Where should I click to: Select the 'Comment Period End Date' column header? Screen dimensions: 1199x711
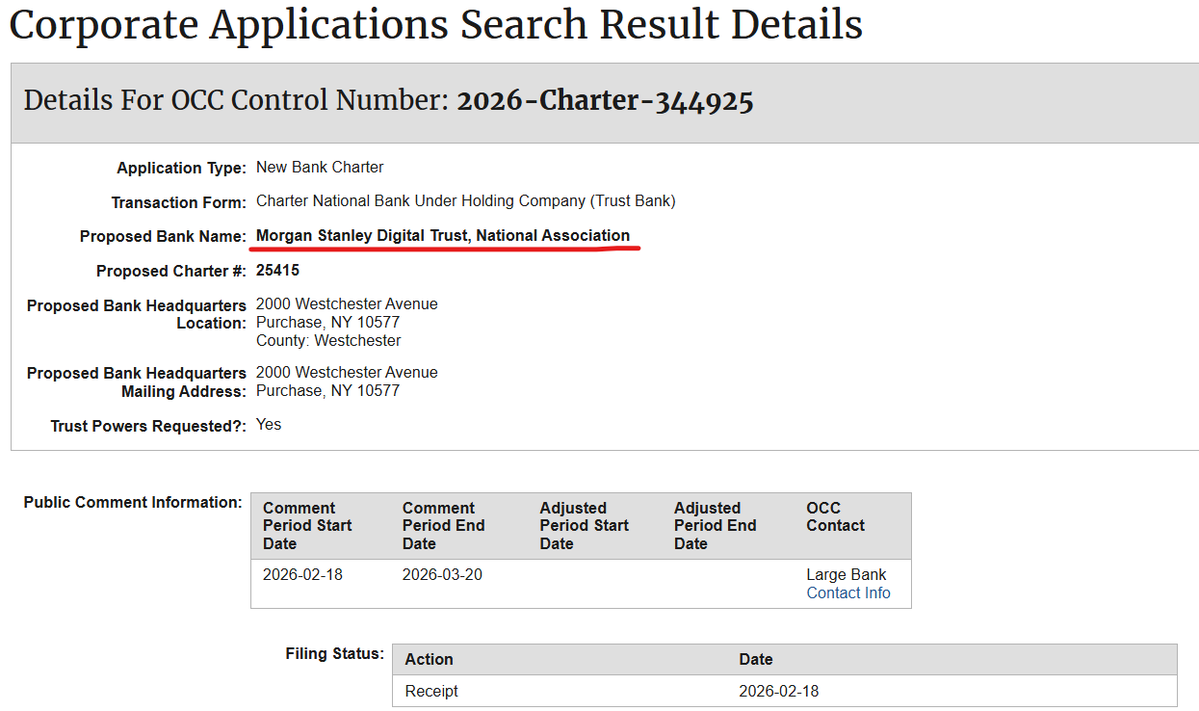click(x=444, y=526)
